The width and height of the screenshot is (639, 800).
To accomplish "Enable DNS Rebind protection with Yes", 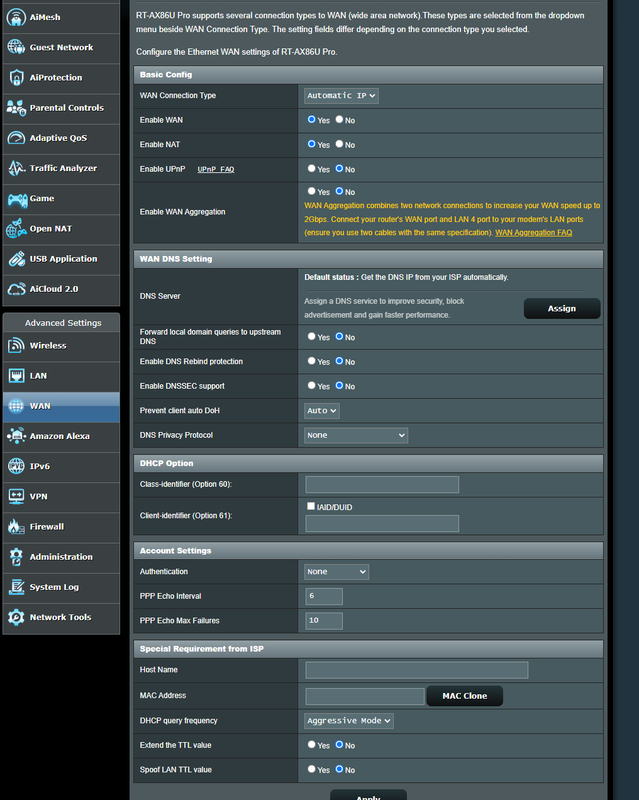I will click(x=311, y=361).
